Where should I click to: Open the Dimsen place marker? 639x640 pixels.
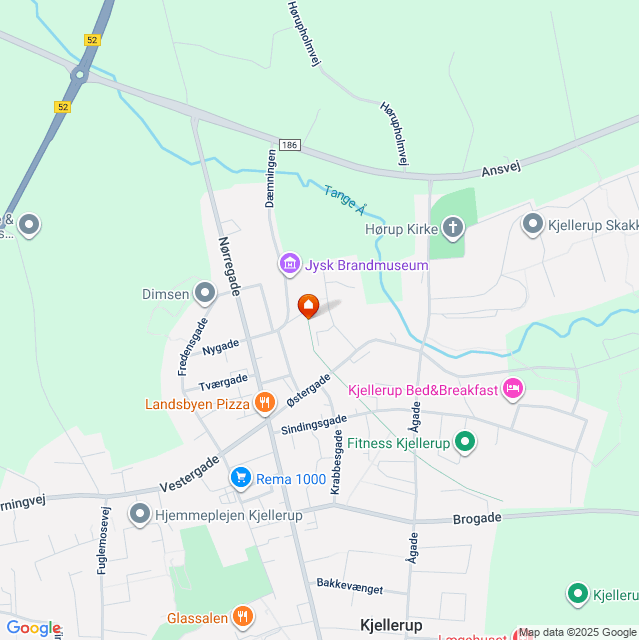click(205, 293)
